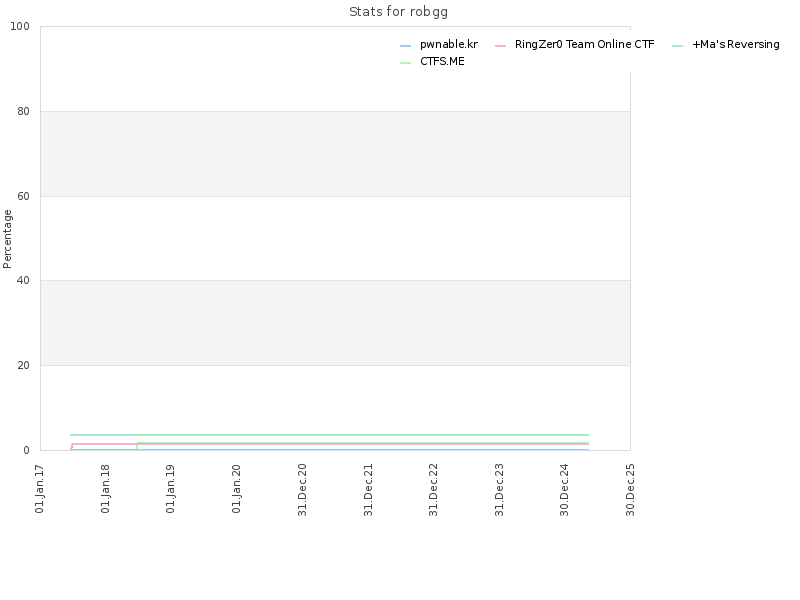
Task: Click the green CTFS.ME legend color marker
Action: tap(406, 63)
